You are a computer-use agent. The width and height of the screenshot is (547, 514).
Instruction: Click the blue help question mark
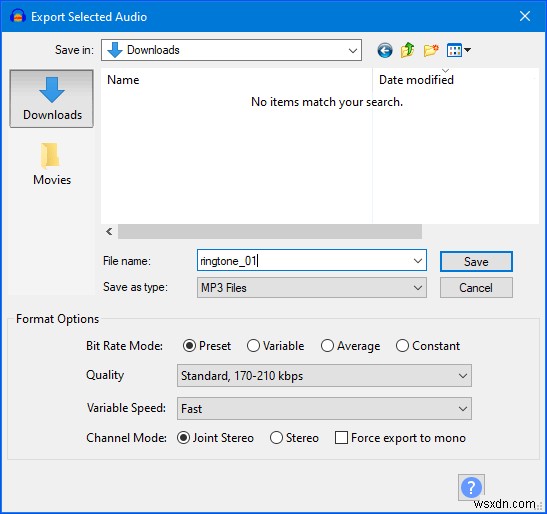click(x=471, y=487)
